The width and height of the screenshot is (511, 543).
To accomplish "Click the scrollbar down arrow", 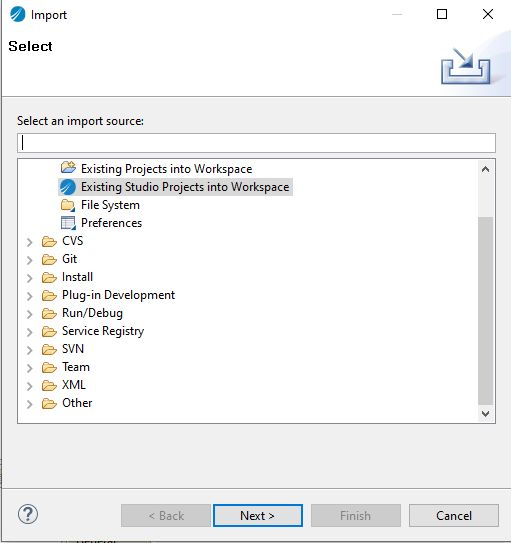I will (485, 414).
